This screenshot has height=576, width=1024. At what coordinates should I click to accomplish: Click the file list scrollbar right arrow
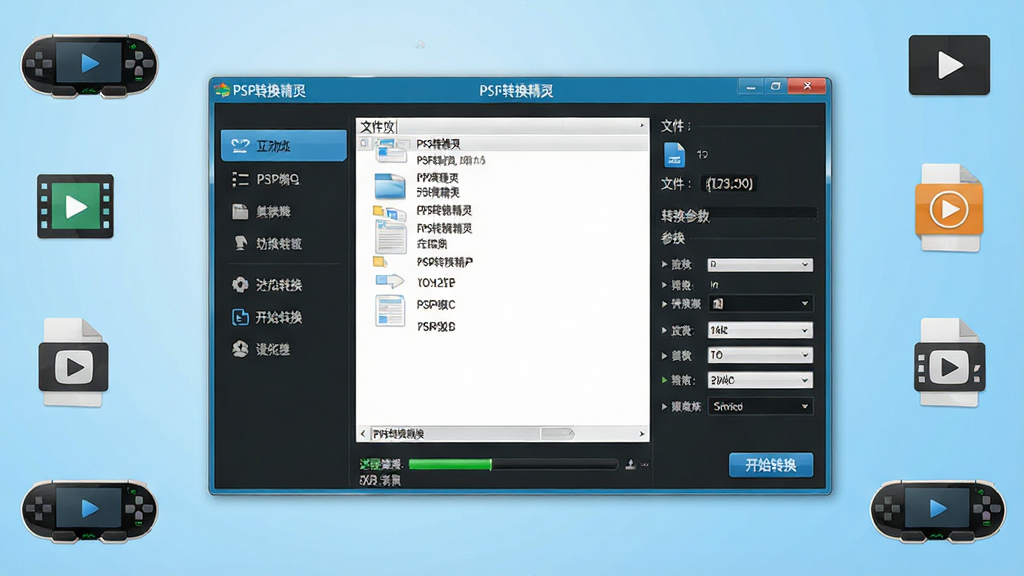641,434
